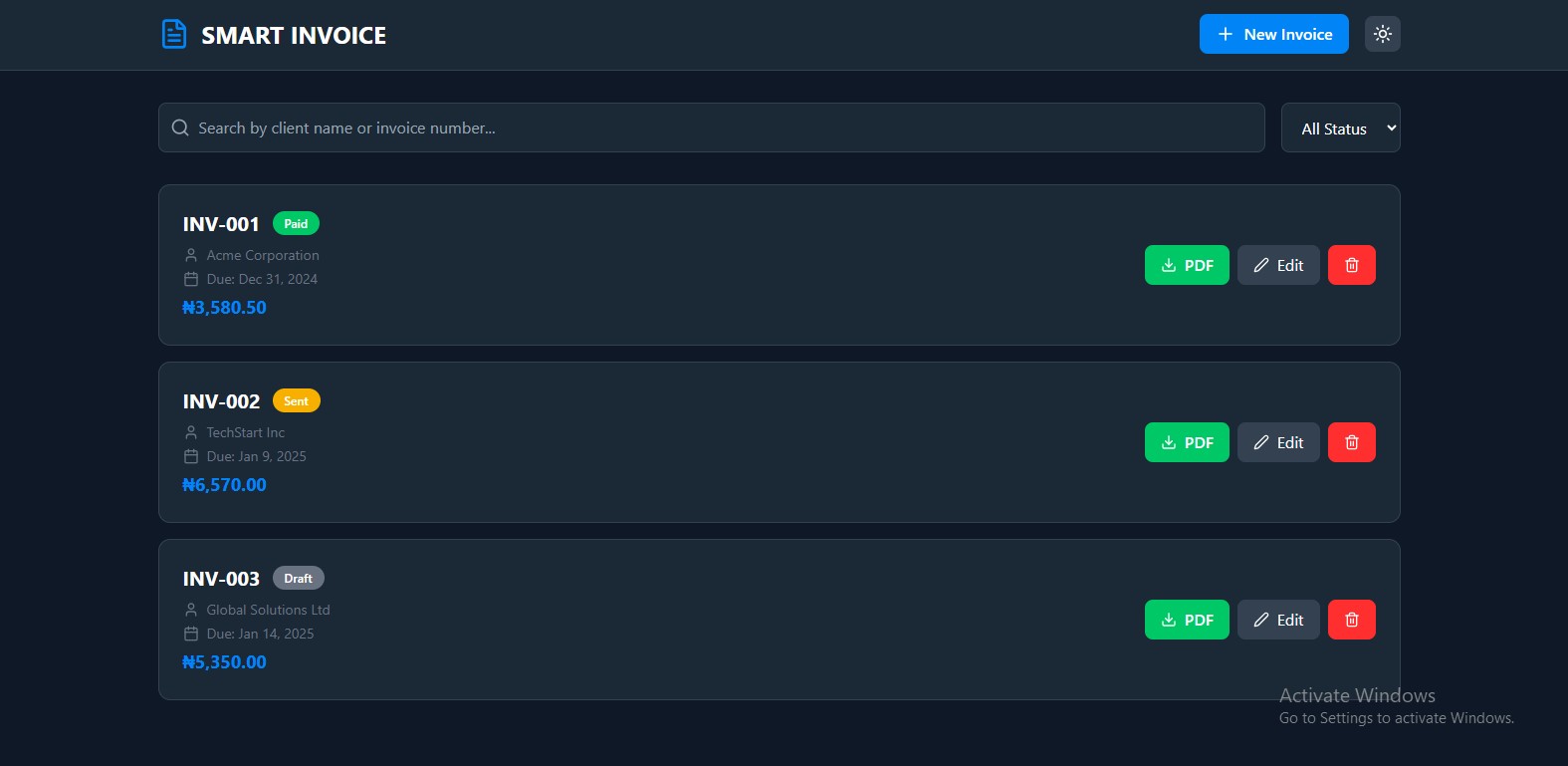Click the Paid status badge on INV-001
1568x766 pixels.
click(296, 224)
